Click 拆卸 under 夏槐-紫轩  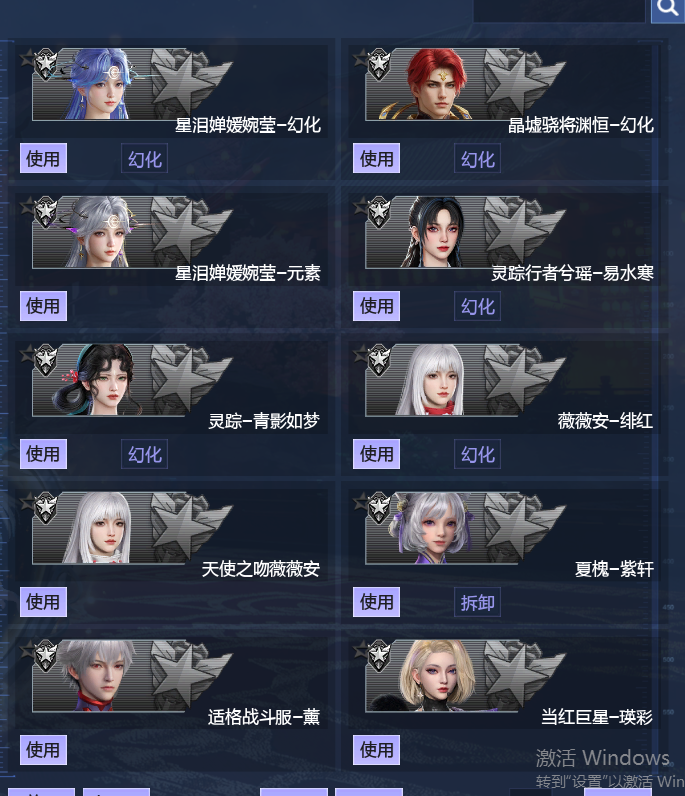tap(477, 602)
